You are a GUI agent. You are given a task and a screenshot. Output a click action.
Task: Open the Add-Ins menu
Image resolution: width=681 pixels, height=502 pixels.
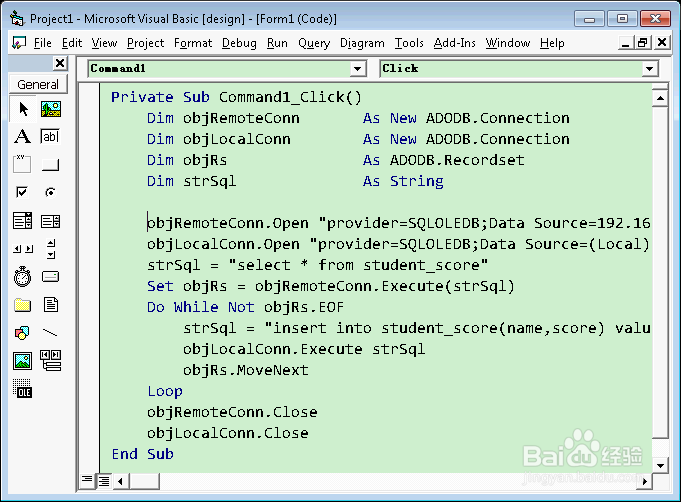(455, 43)
